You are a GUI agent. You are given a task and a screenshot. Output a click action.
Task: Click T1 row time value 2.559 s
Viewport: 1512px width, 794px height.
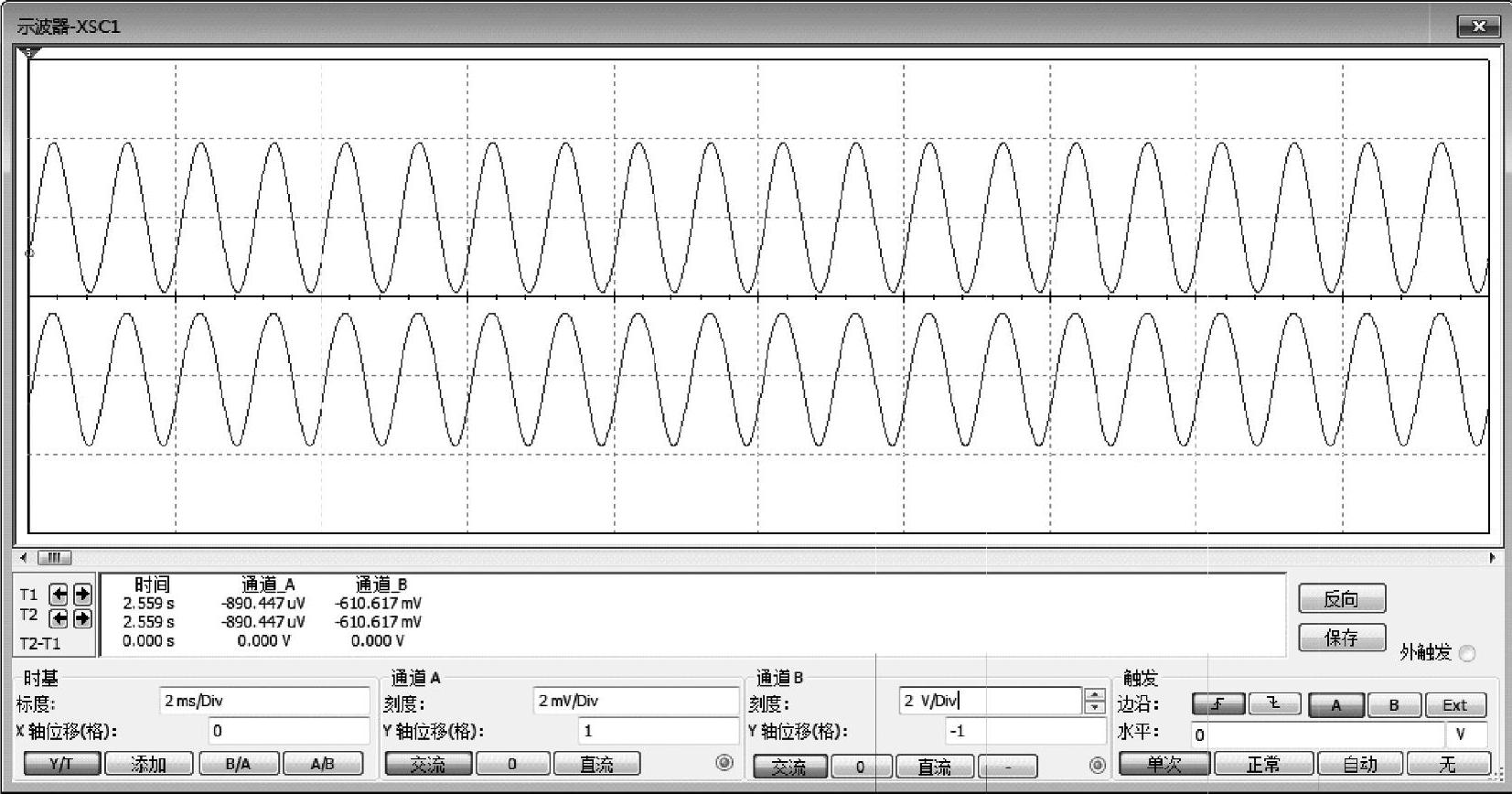coord(148,604)
